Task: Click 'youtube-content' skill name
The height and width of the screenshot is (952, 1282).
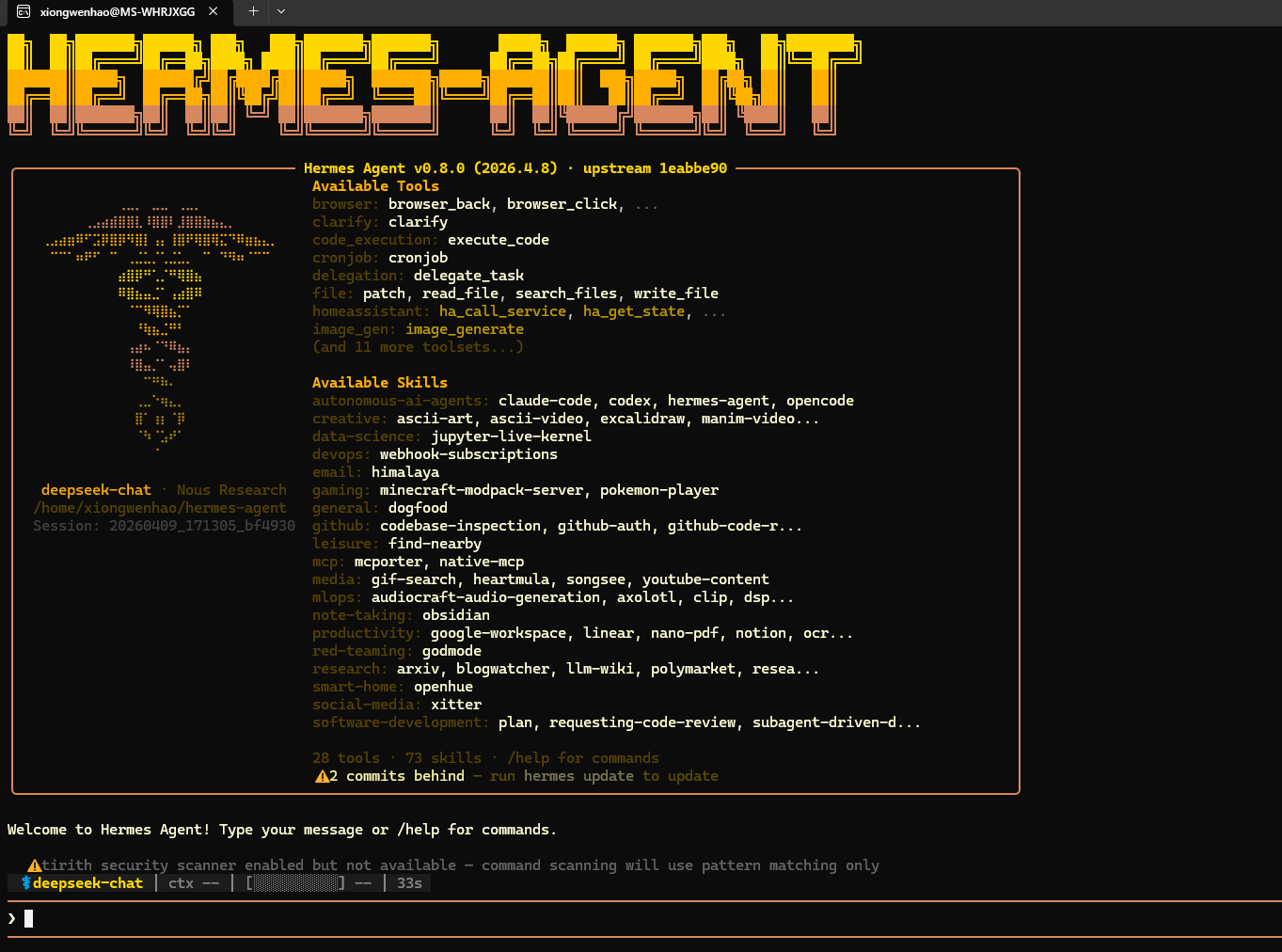Action: pyautogui.click(x=705, y=579)
